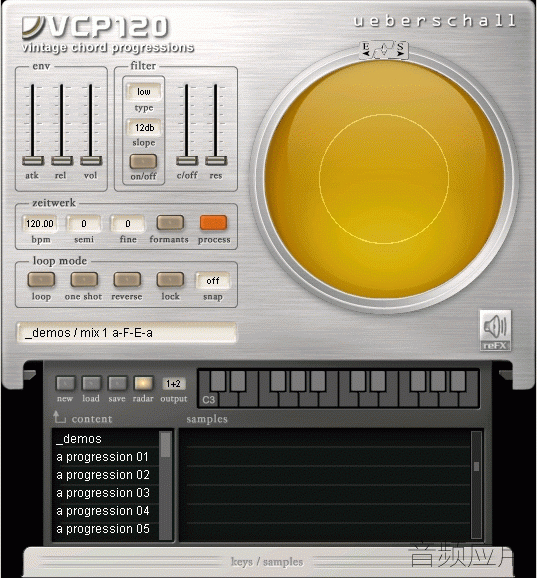Go up a folder with the content arrow
This screenshot has height=578, width=537.
pyautogui.click(x=59, y=418)
